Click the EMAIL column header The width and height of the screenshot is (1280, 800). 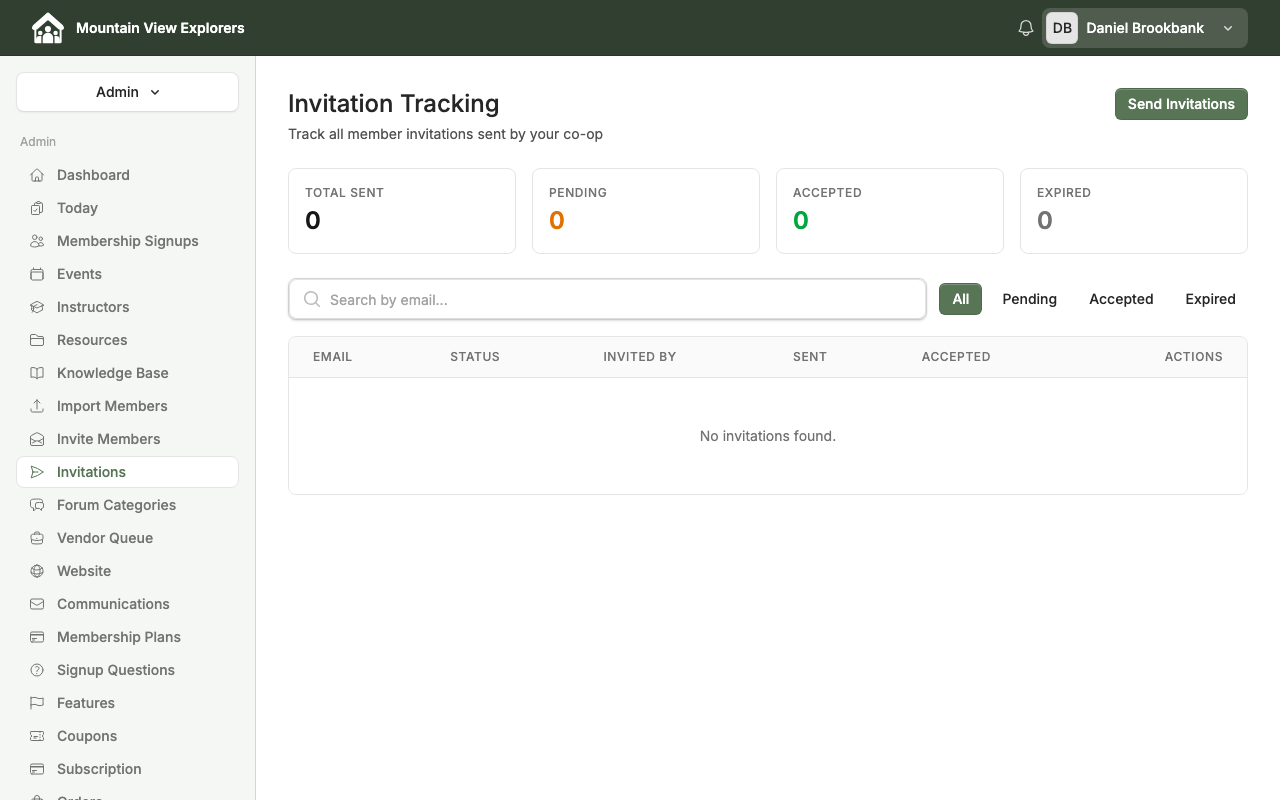point(332,357)
